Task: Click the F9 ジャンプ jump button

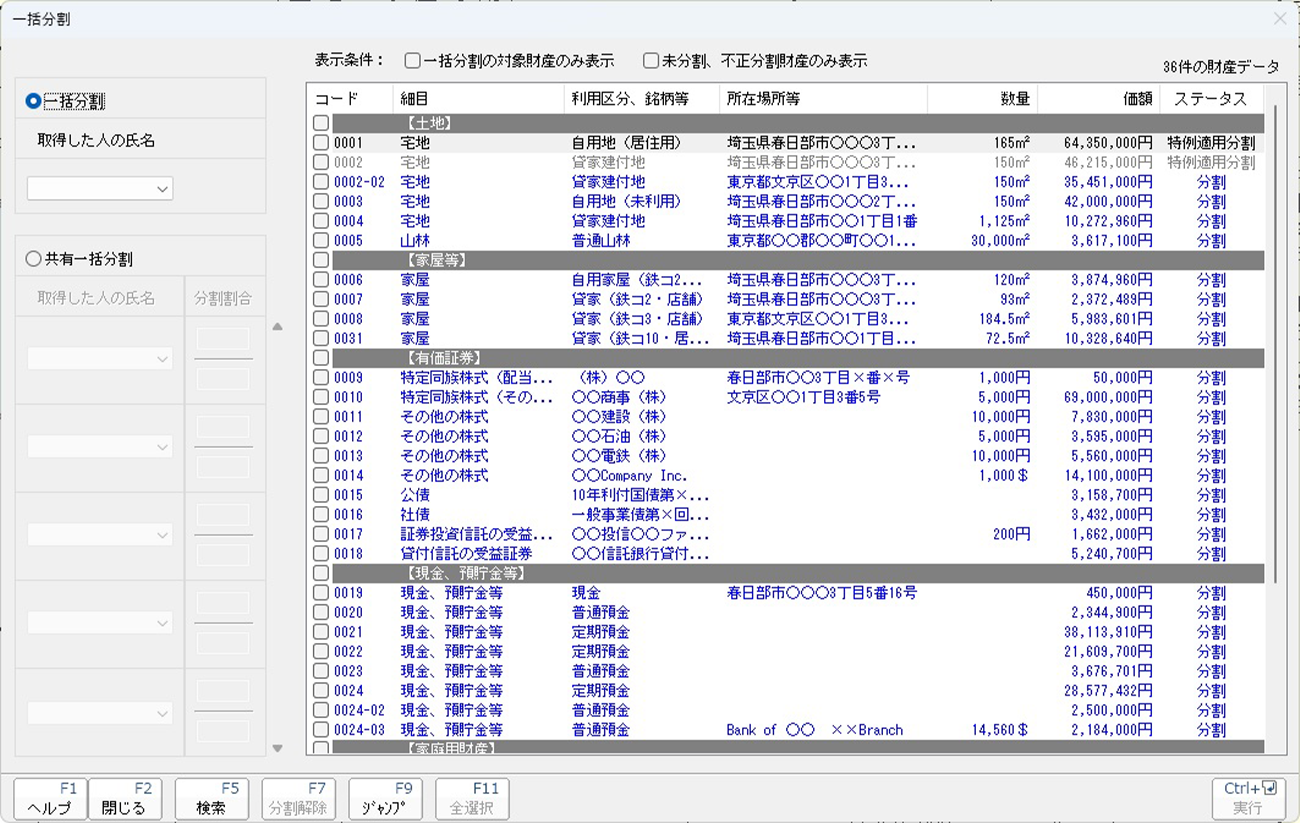Action: 385,799
